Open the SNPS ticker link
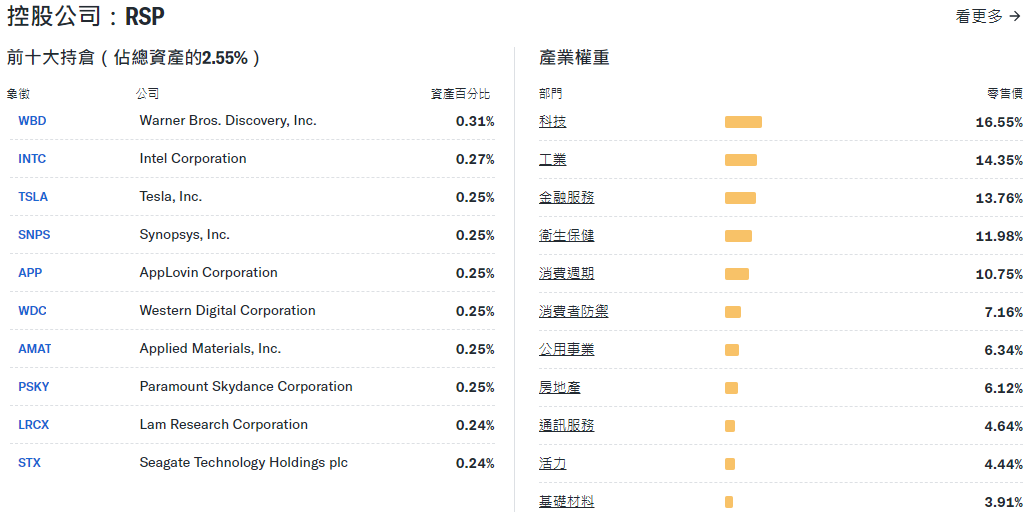Viewport: 1032px width, 516px height. [34, 235]
